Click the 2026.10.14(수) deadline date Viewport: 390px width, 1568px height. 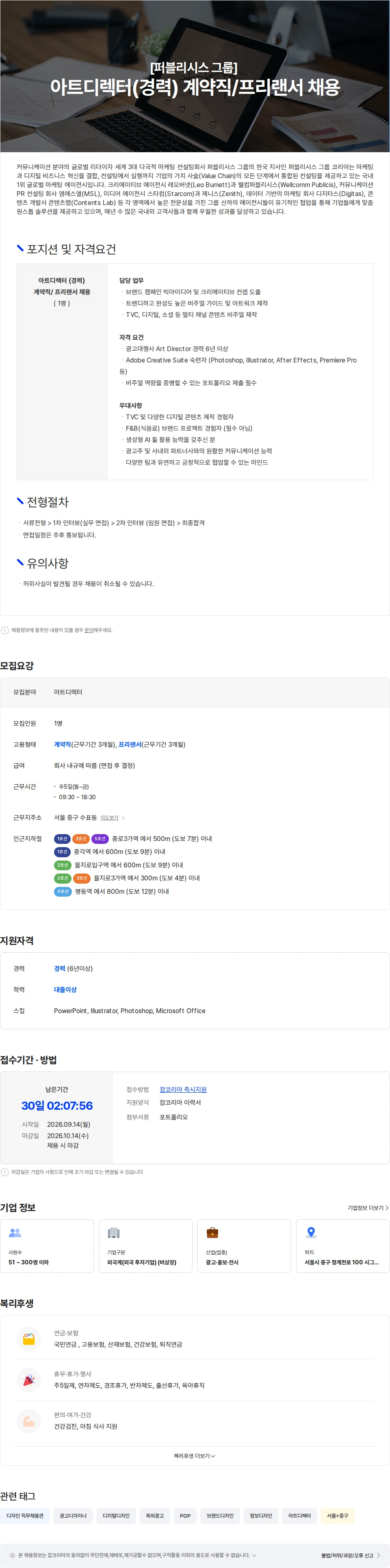[x=67, y=1136]
